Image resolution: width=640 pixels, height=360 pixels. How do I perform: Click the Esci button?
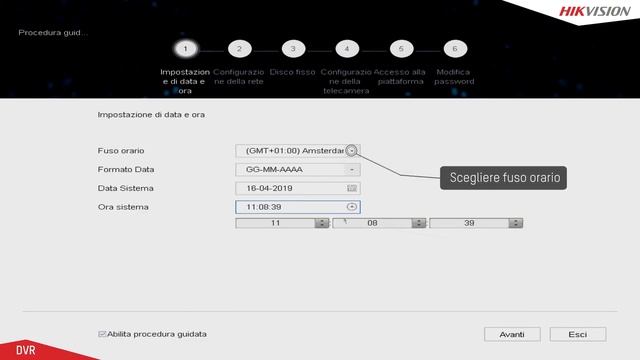[578, 334]
